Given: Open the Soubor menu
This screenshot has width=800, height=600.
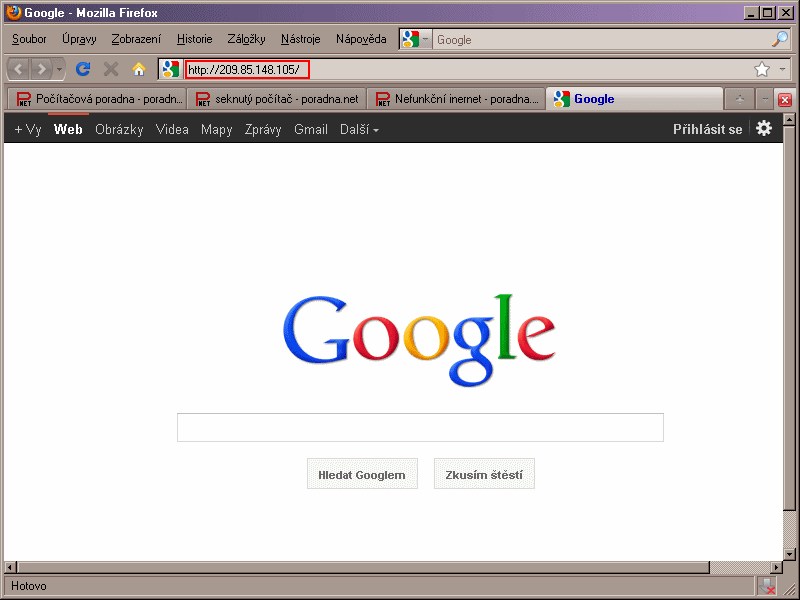Looking at the screenshot, I should click(29, 39).
